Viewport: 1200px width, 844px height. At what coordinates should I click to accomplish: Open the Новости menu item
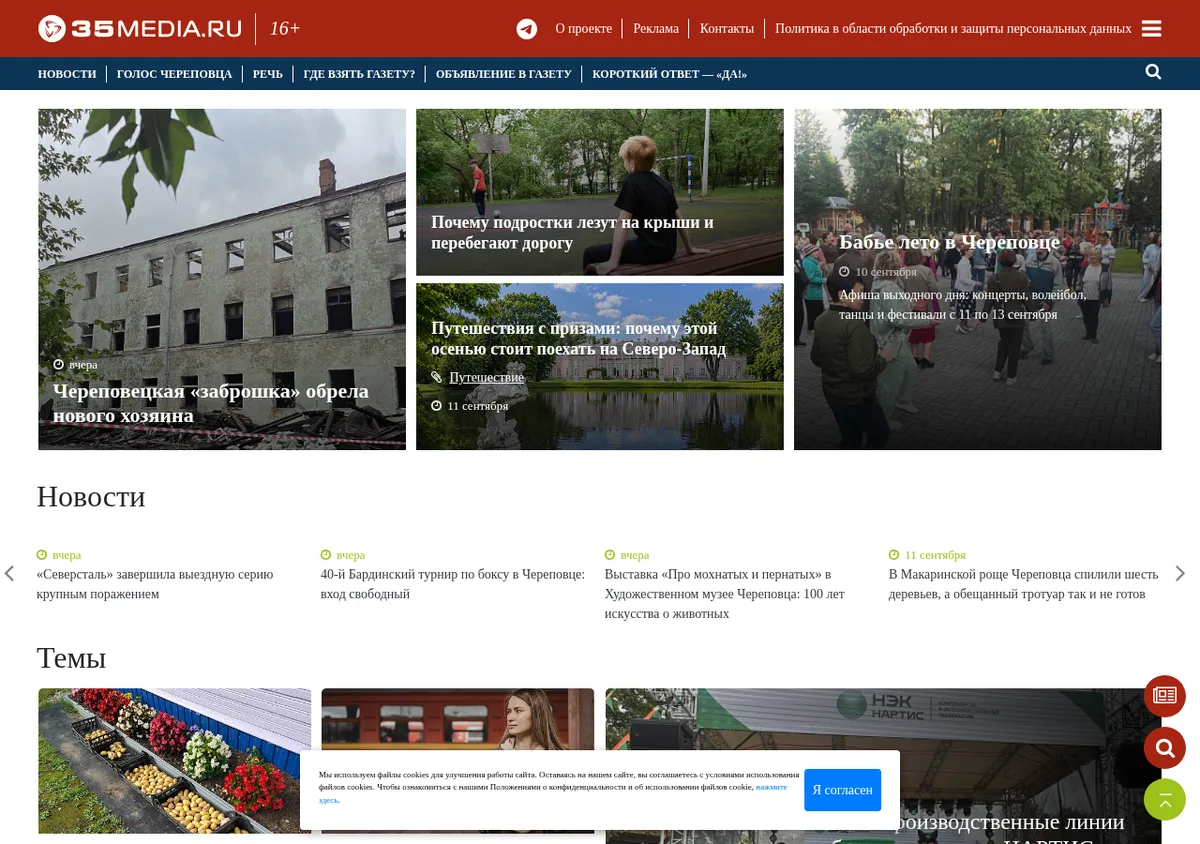coord(67,74)
